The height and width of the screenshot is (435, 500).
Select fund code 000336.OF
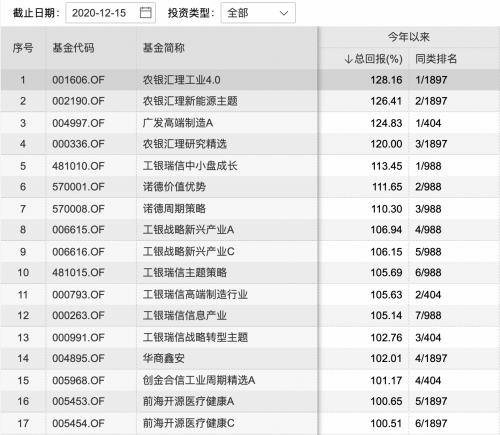[x=78, y=144]
